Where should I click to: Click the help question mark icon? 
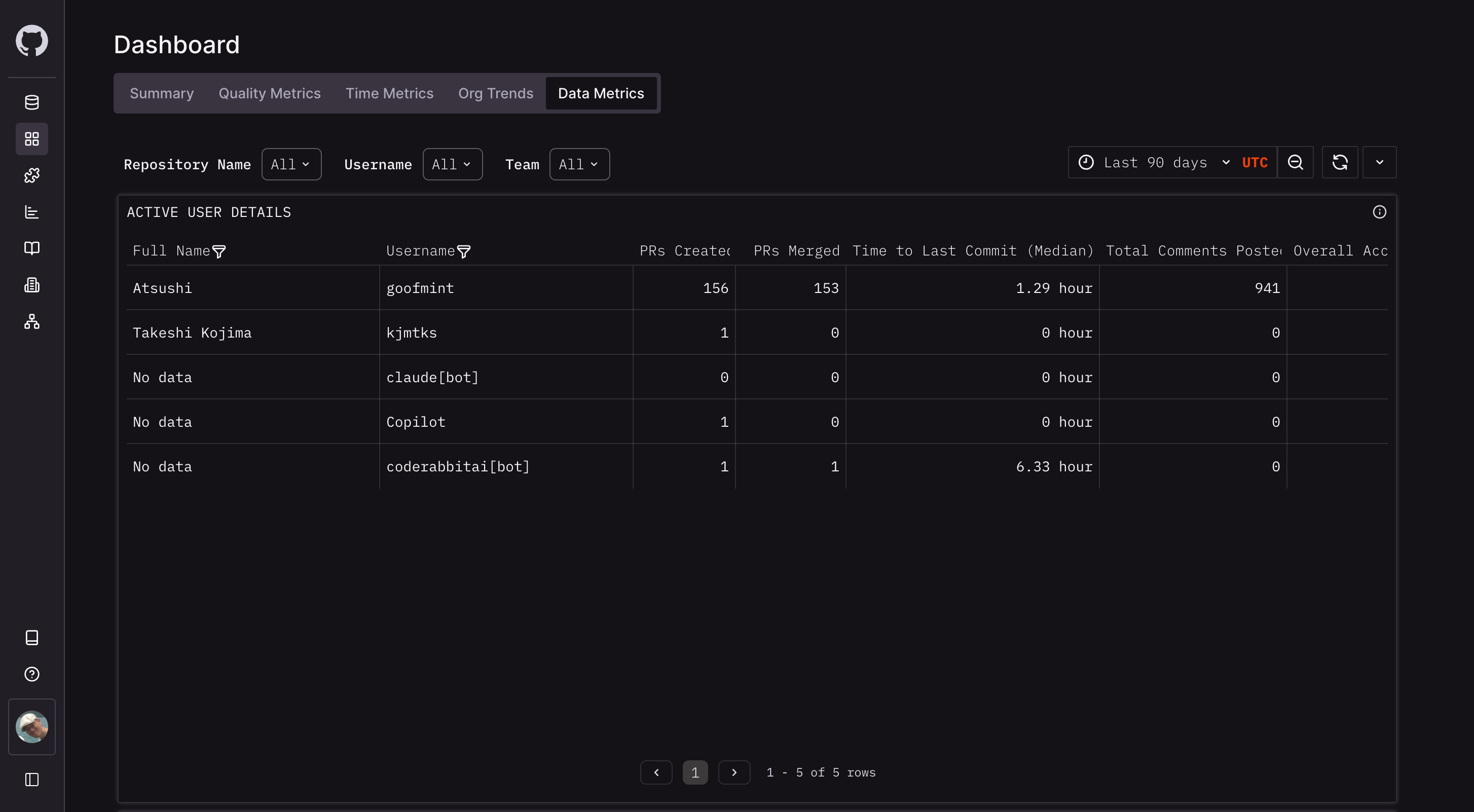pos(31,674)
